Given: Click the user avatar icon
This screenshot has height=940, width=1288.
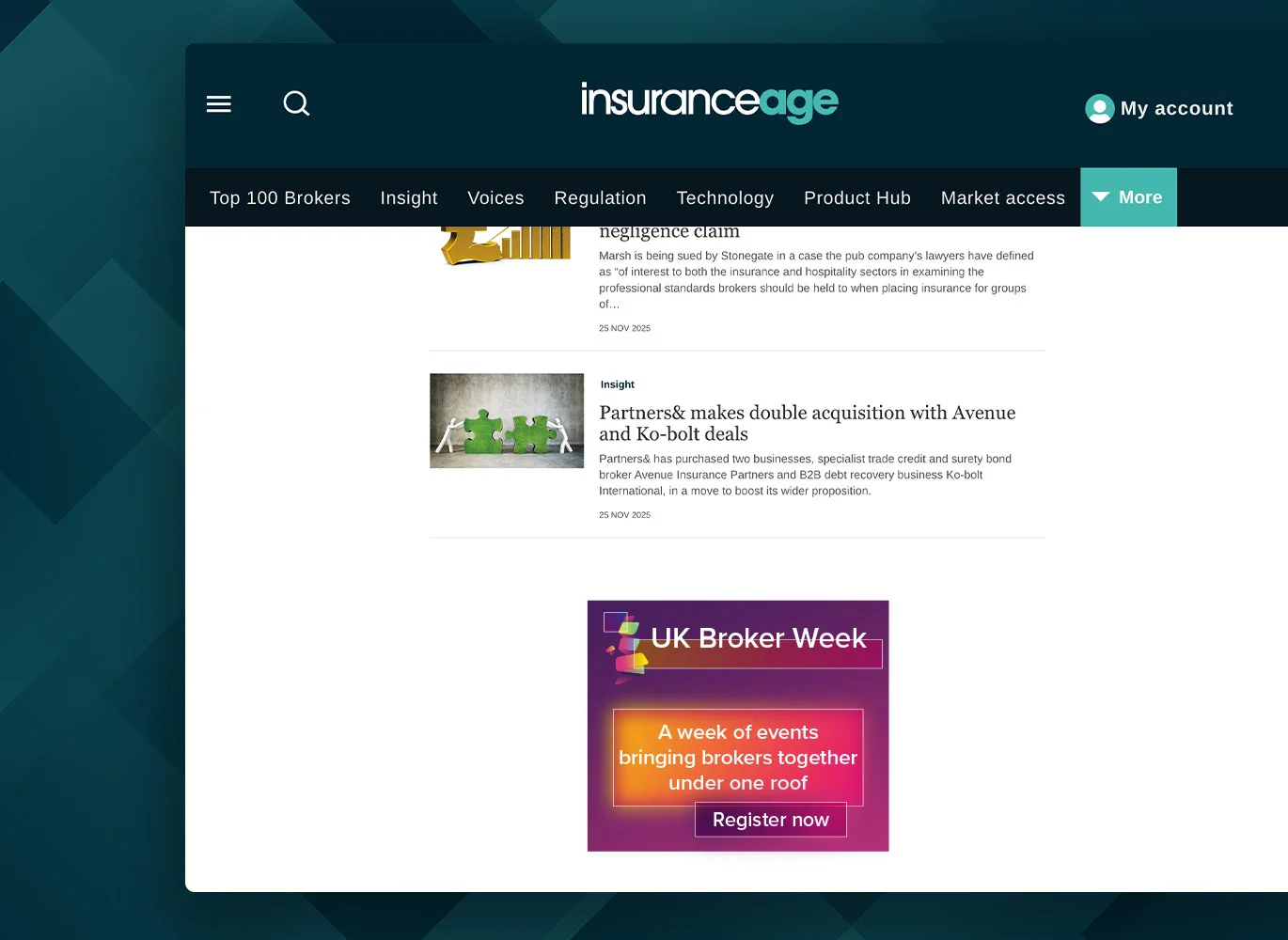Looking at the screenshot, I should tap(1099, 109).
